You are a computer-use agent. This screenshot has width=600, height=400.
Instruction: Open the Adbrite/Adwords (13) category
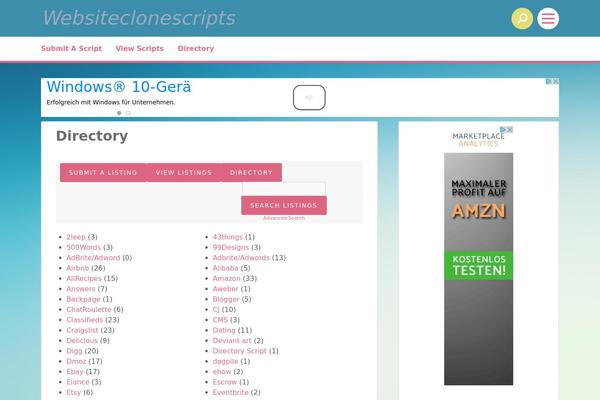tap(241, 258)
